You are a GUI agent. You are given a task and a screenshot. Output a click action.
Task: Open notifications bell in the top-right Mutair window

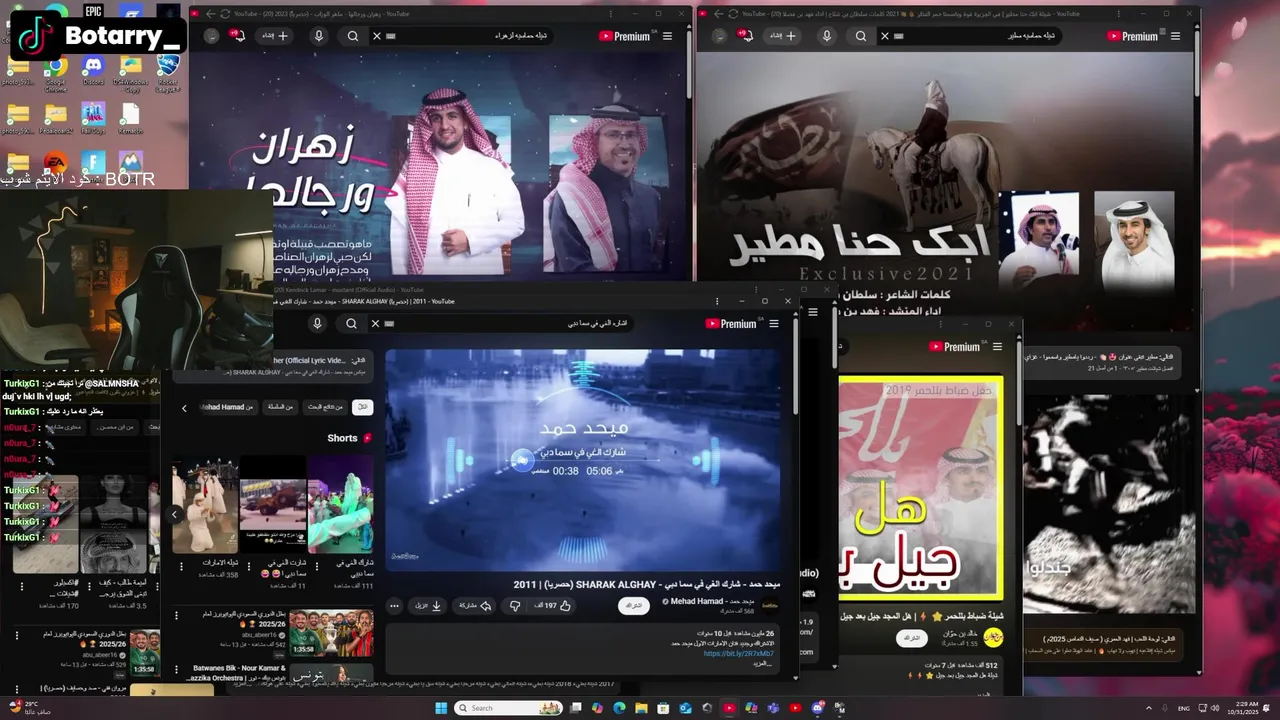coord(745,35)
